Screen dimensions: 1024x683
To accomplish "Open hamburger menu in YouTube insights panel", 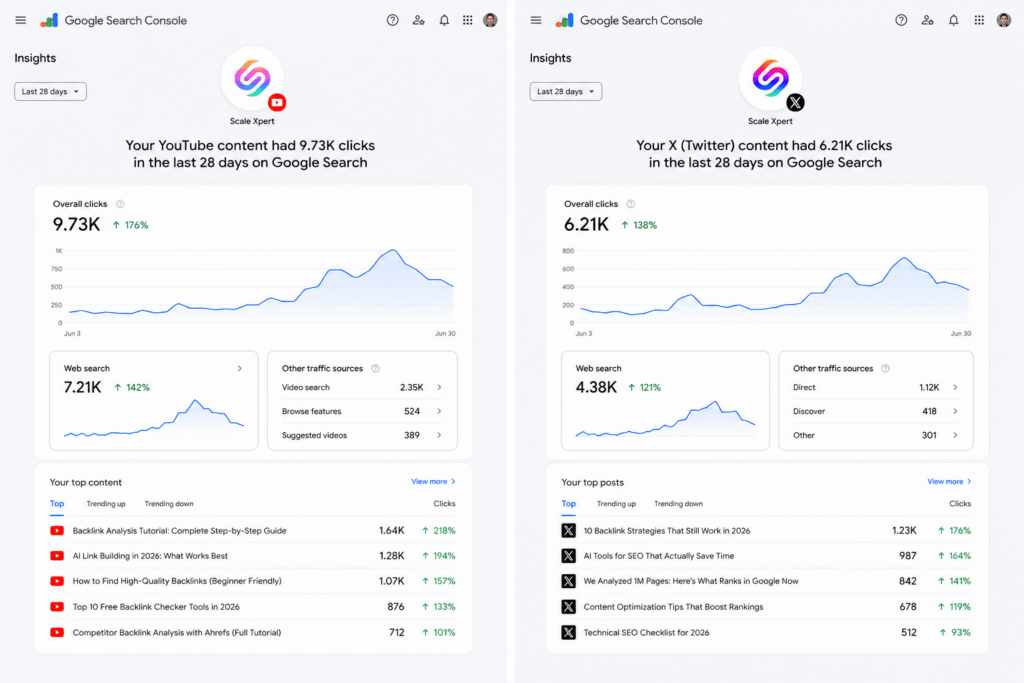I will click(x=21, y=20).
